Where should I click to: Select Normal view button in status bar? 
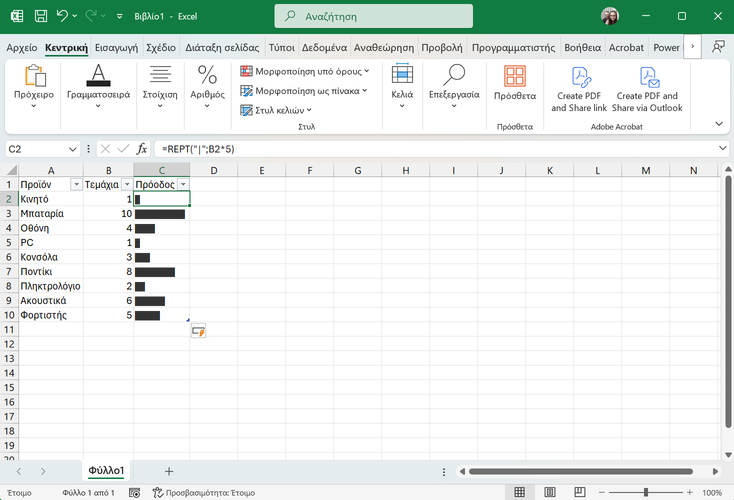(519, 493)
